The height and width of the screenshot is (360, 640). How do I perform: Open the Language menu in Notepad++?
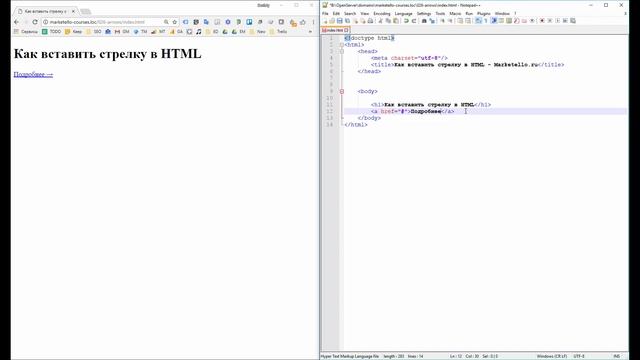(x=403, y=13)
